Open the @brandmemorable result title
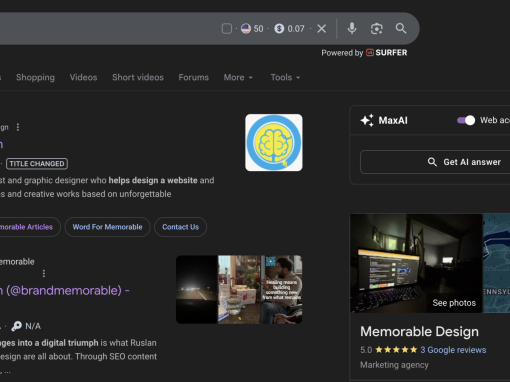510x382 pixels. [x=65, y=290]
